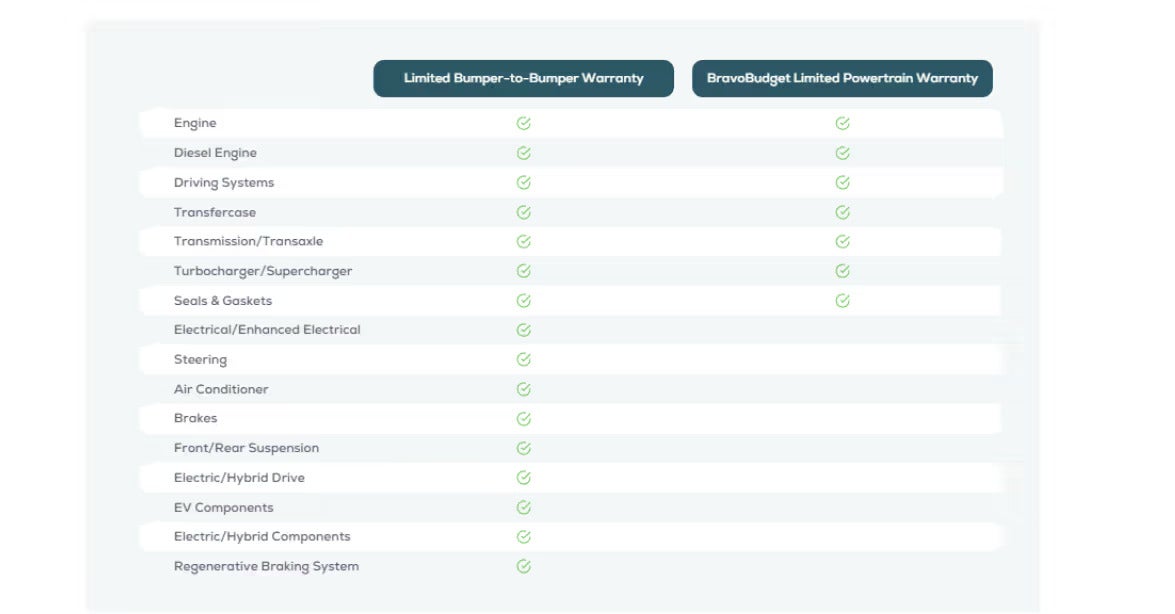Click Transmission/Transaxle checkmark in Bumper-to-Bumper column

click(x=523, y=241)
